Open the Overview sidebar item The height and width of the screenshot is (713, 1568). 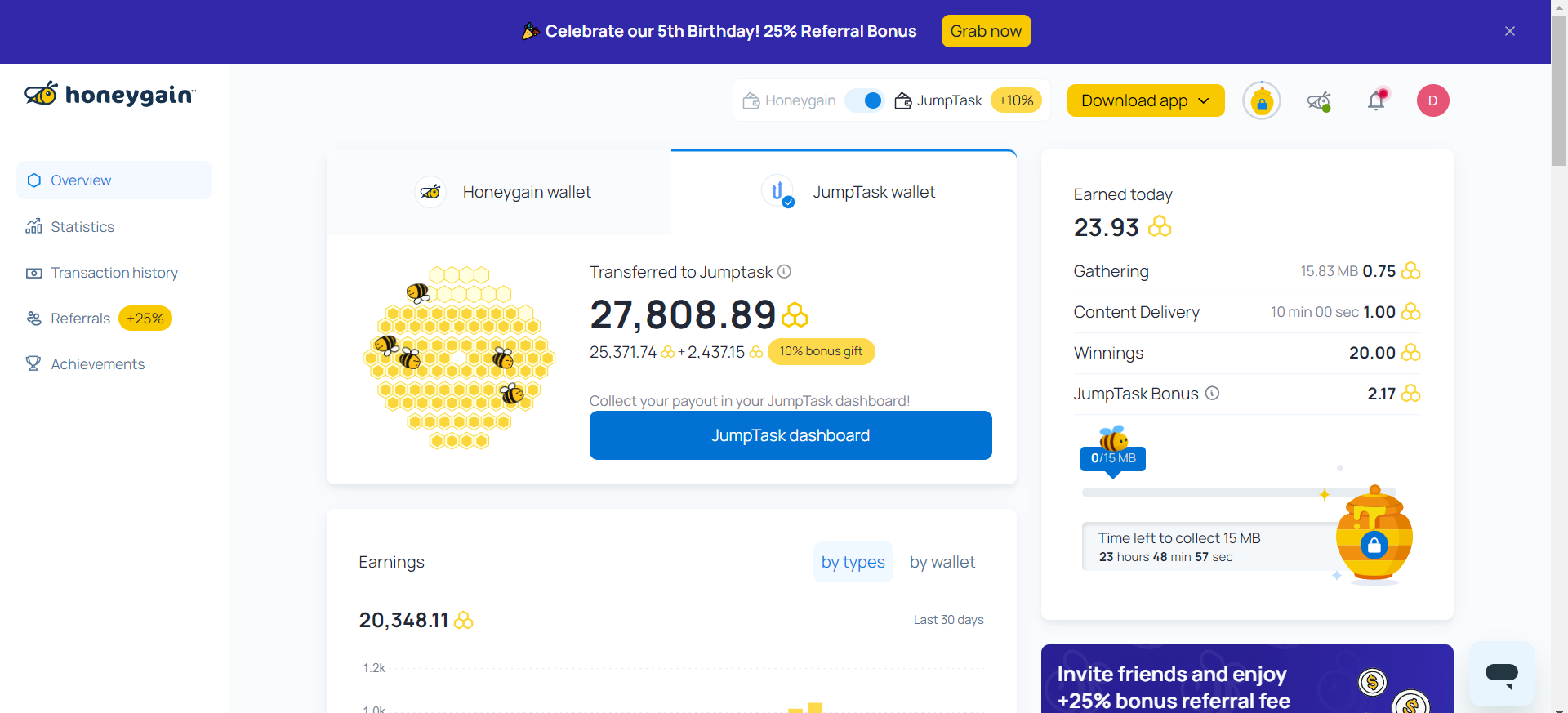(114, 180)
